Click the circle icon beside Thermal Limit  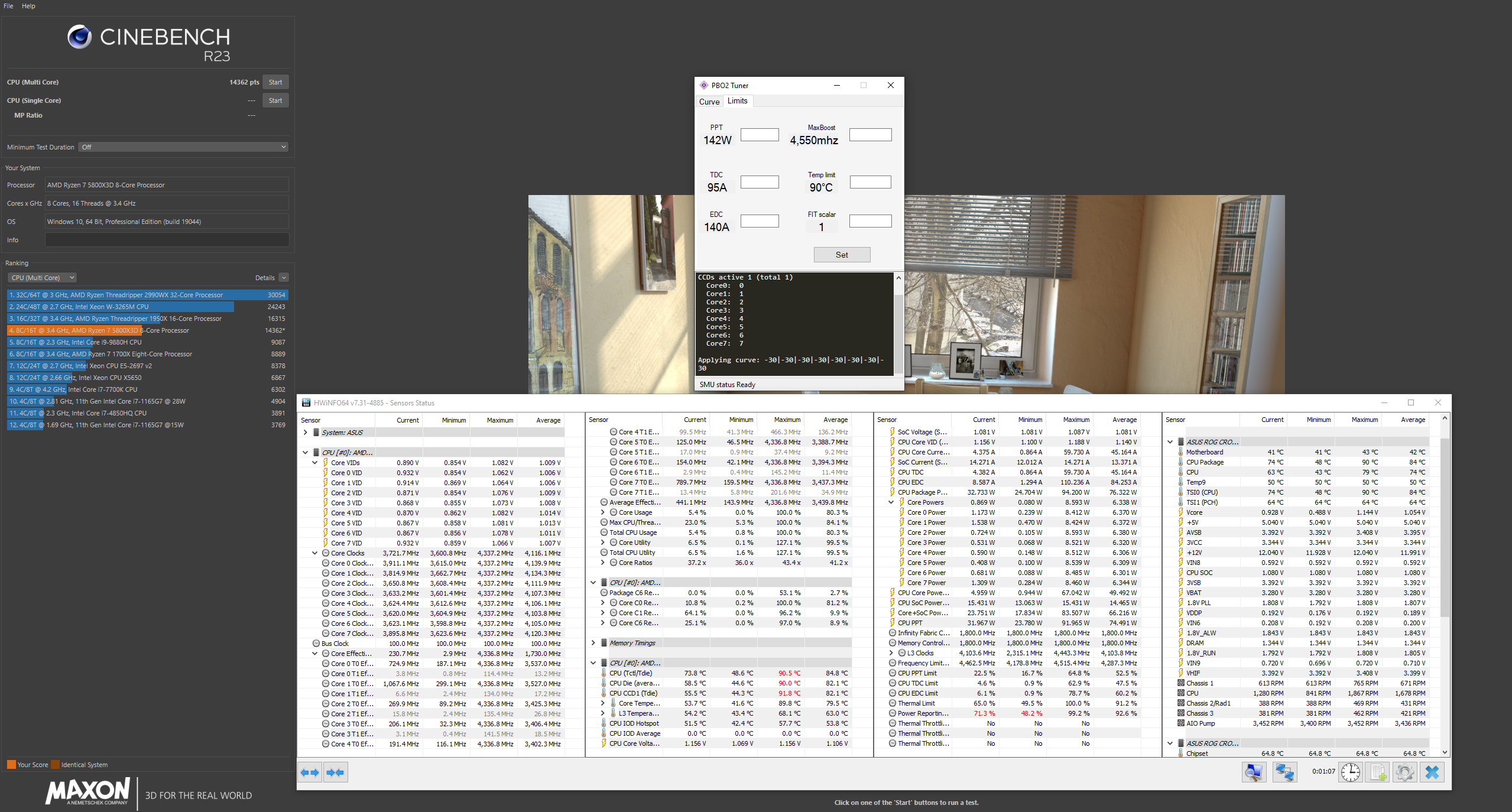tap(893, 703)
